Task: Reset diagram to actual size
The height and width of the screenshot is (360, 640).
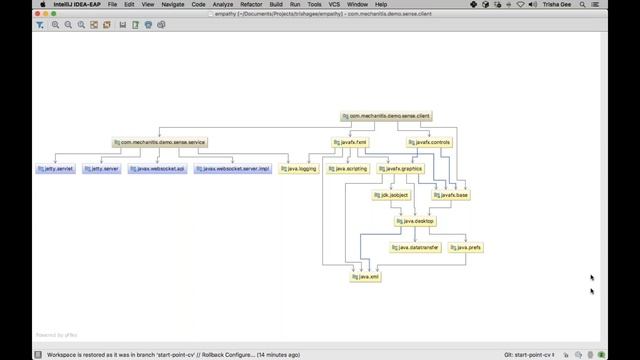Action: [81, 25]
